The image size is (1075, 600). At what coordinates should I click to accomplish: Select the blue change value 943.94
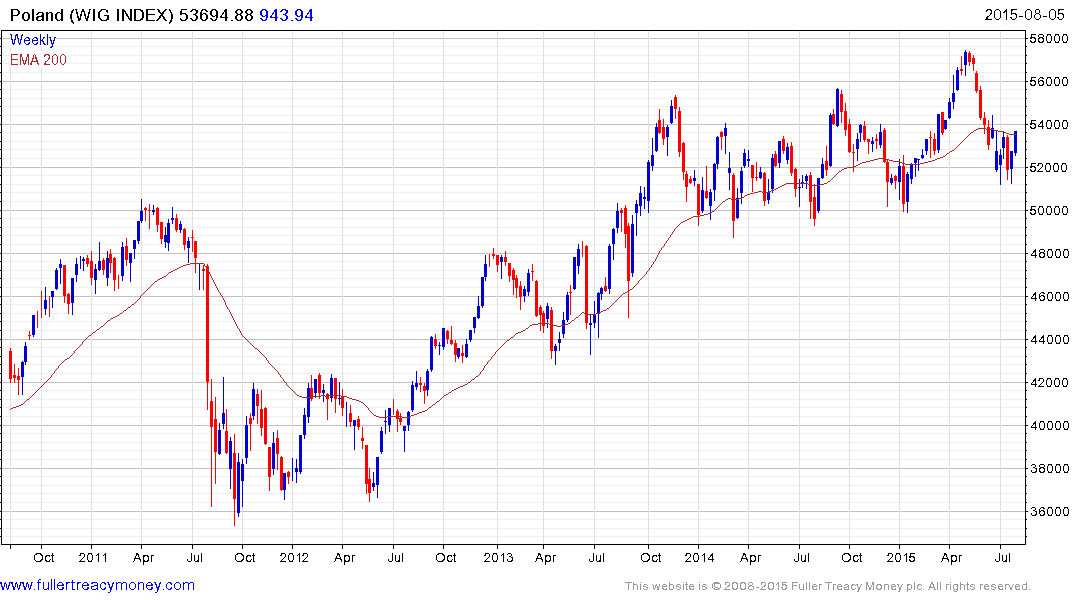click(x=286, y=15)
